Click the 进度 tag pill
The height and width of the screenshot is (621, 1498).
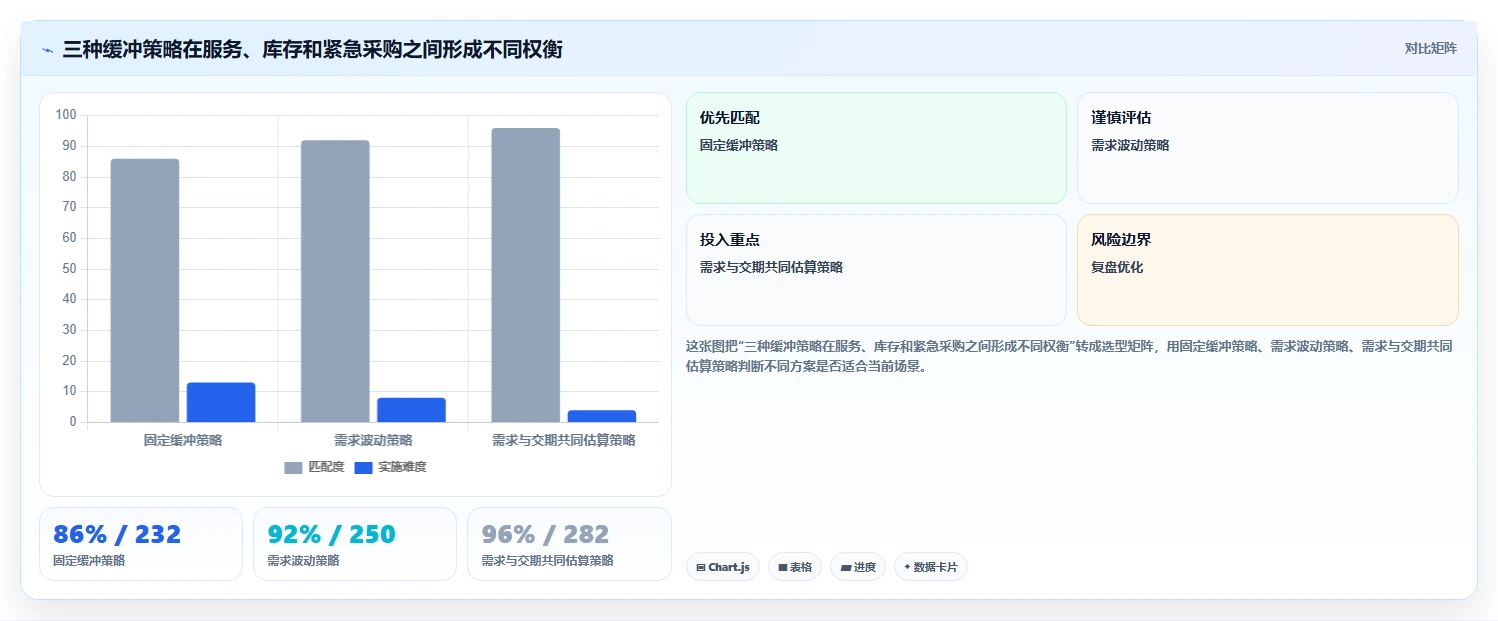point(858,567)
